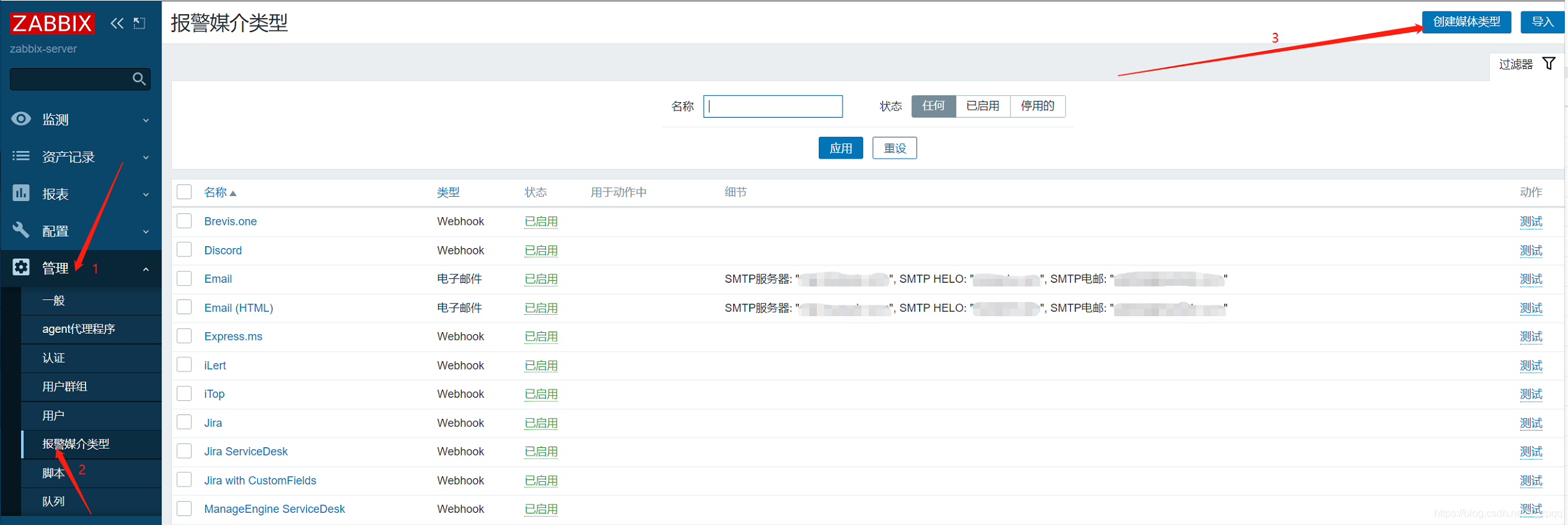Open the Email (HTML) media type

coord(239,308)
